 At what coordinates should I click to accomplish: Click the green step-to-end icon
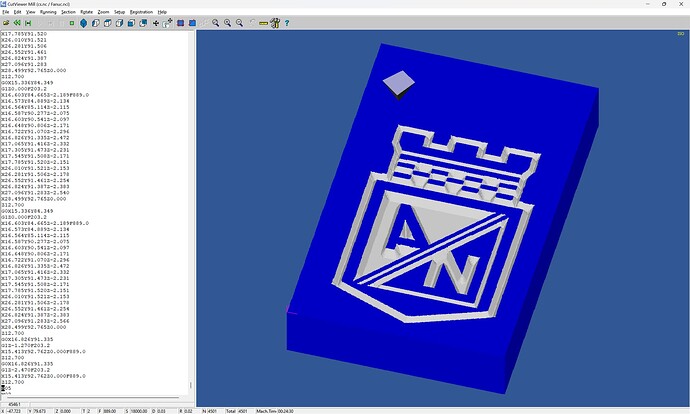(28, 23)
